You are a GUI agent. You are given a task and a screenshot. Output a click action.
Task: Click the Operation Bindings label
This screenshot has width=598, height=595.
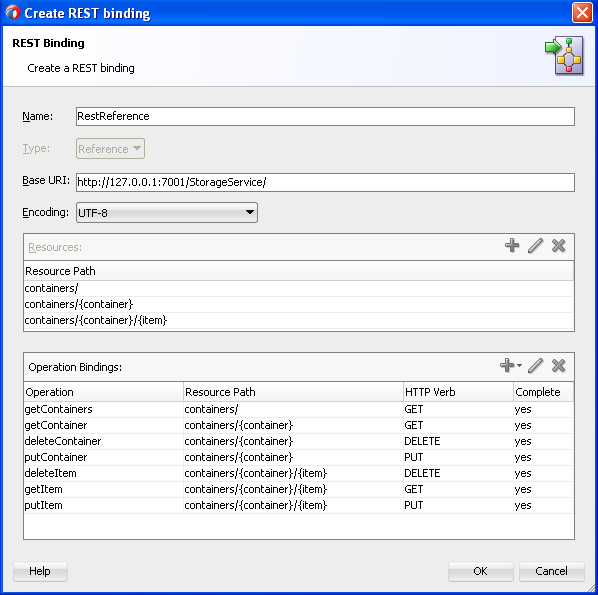(x=75, y=367)
